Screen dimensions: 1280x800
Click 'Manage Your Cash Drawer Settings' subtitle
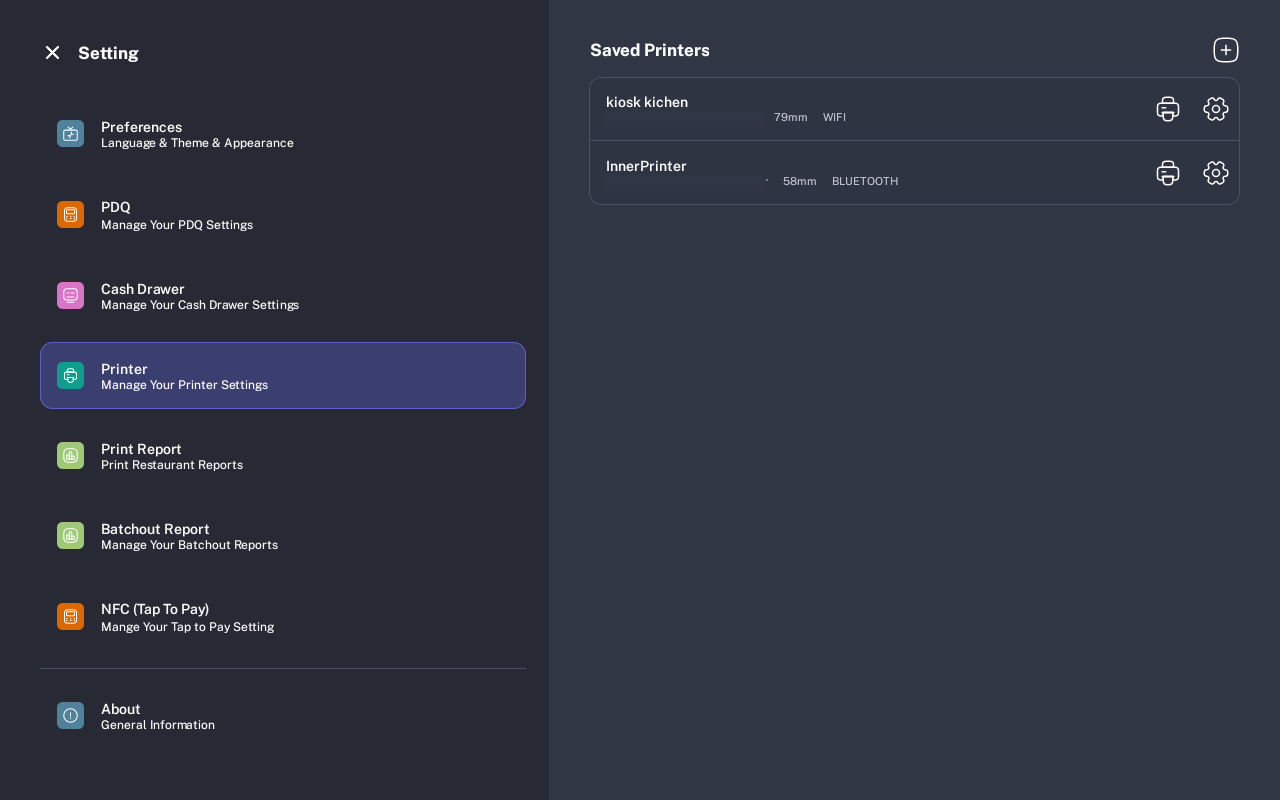point(200,305)
